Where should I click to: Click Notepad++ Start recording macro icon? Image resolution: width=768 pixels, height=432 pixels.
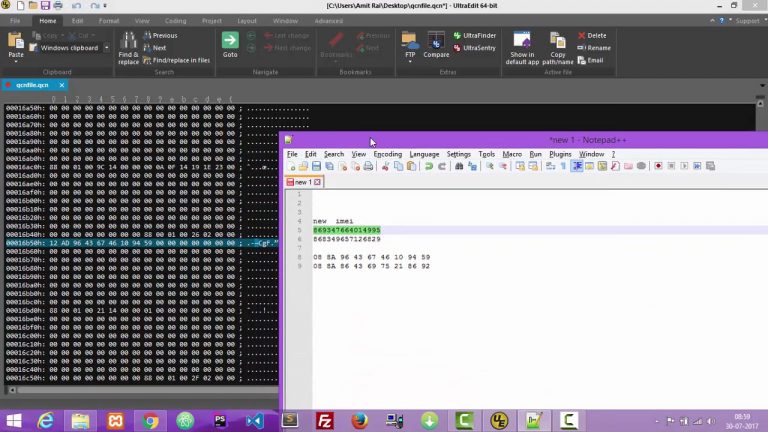[x=658, y=167]
